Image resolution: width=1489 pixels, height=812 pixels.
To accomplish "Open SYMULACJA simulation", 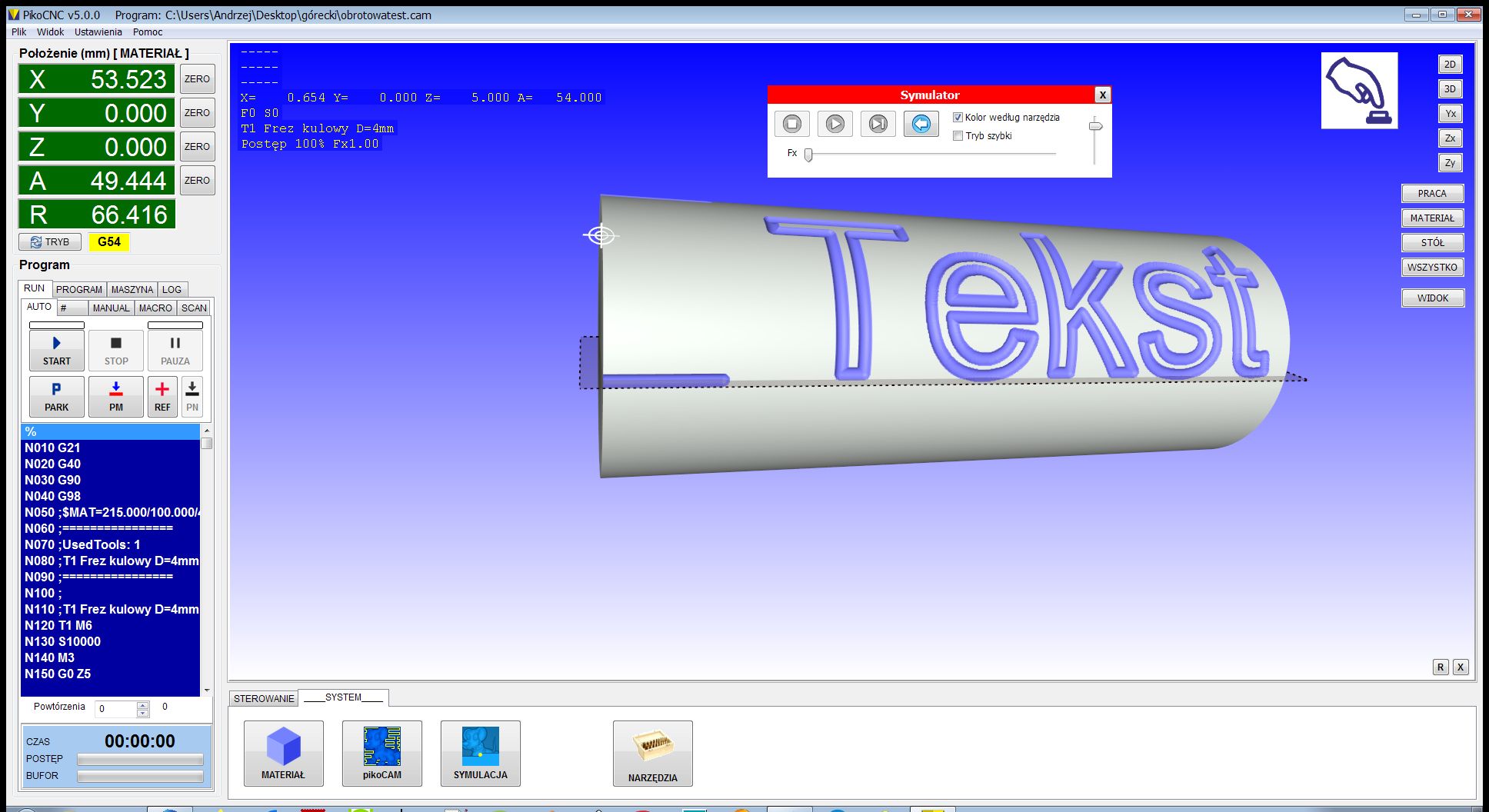I will coord(481,754).
